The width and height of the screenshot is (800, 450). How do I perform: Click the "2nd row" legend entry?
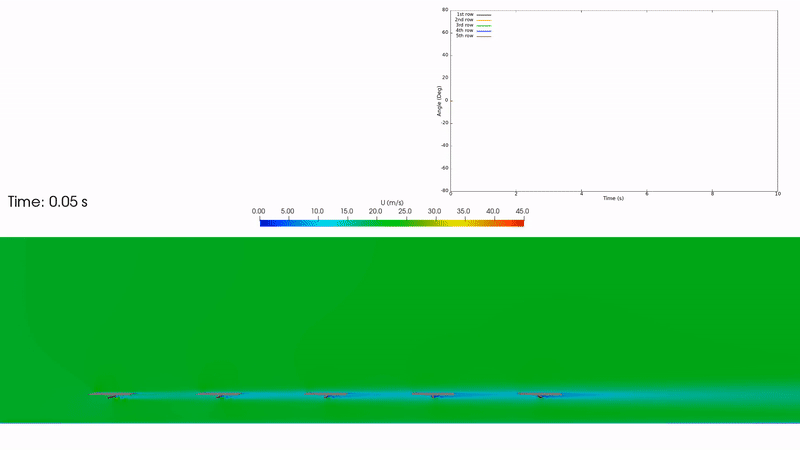tap(464, 20)
